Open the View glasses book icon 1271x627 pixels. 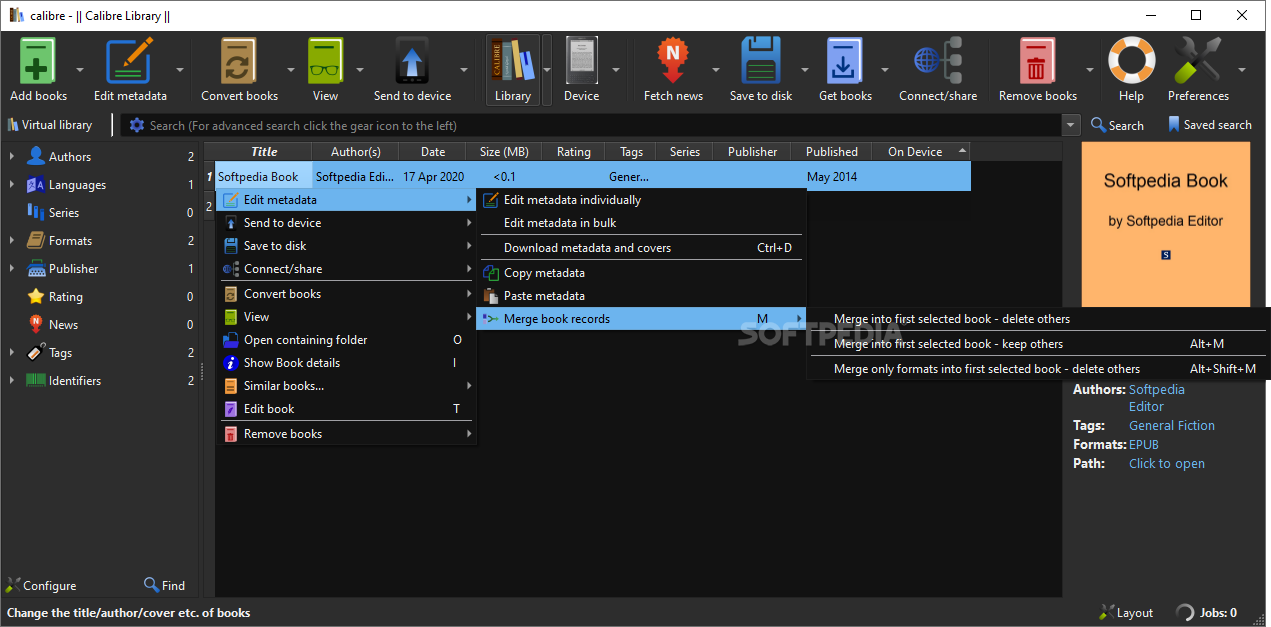[x=325, y=60]
